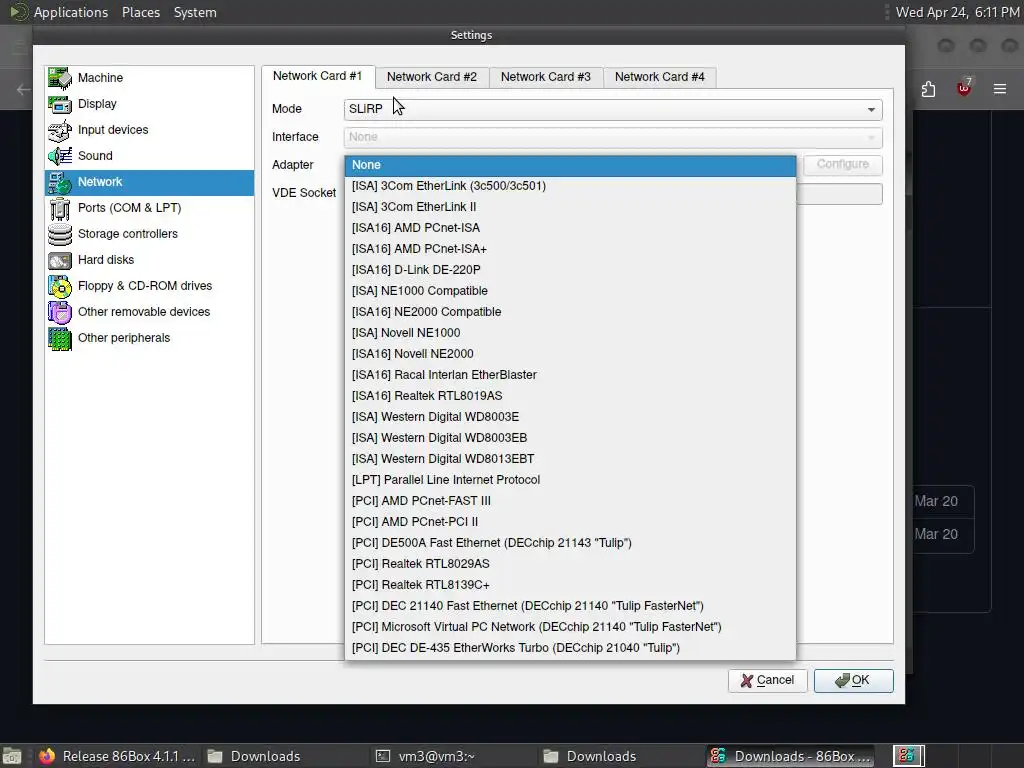Pick [ISA16] D-Link DE-220P adapter

pos(570,270)
